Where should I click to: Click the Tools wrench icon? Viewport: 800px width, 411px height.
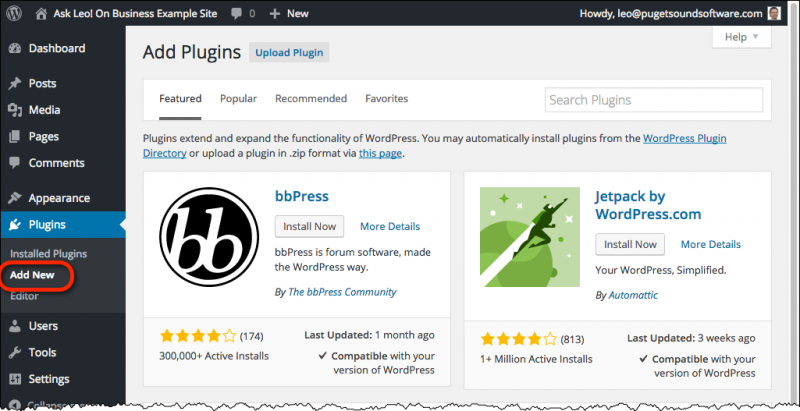(15, 352)
